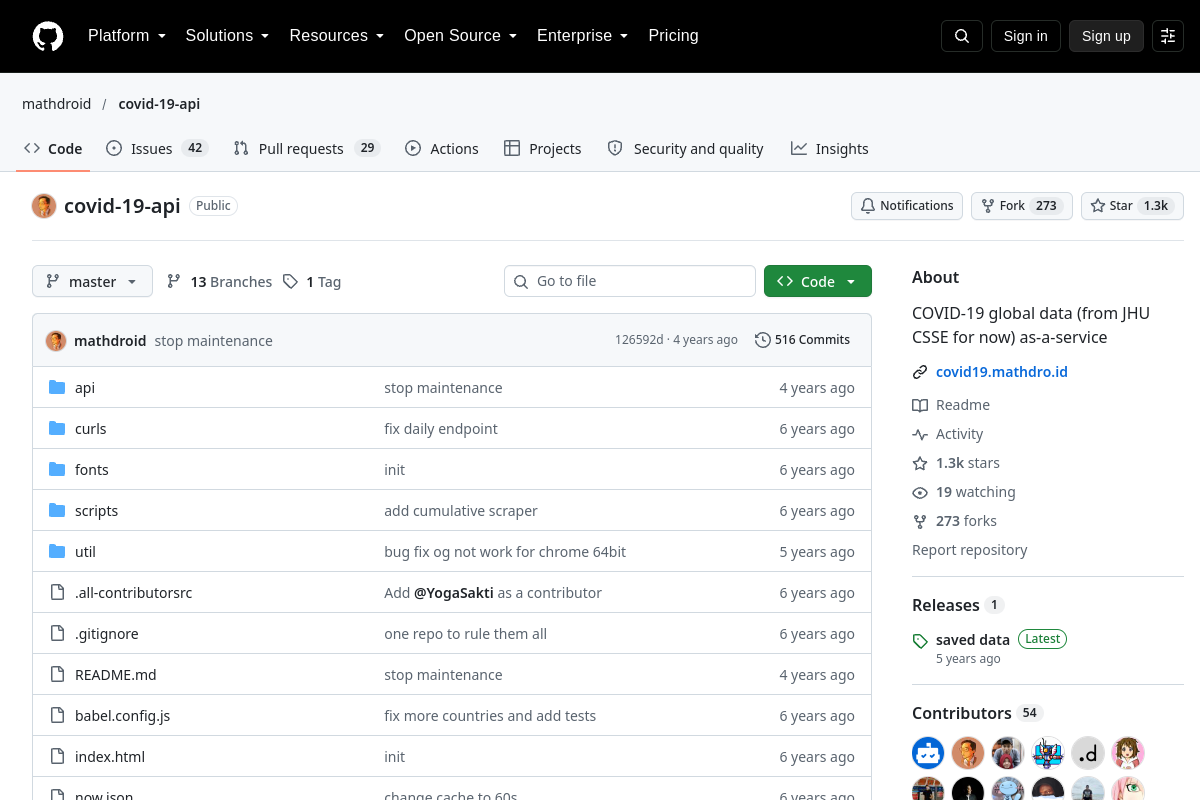
Task: Open the fork icon beside 273 forks
Action: pyautogui.click(x=920, y=521)
